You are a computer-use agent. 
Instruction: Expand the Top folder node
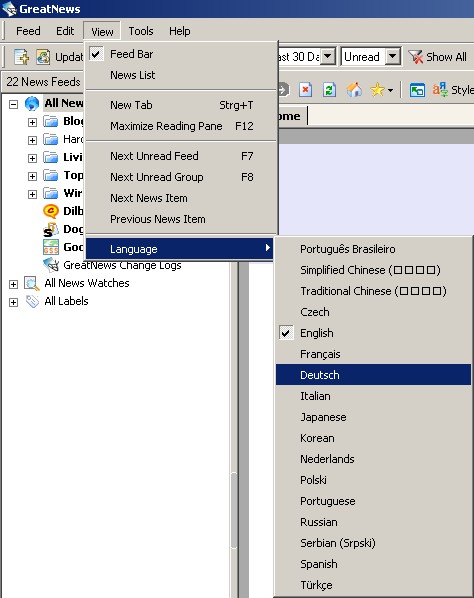32,176
